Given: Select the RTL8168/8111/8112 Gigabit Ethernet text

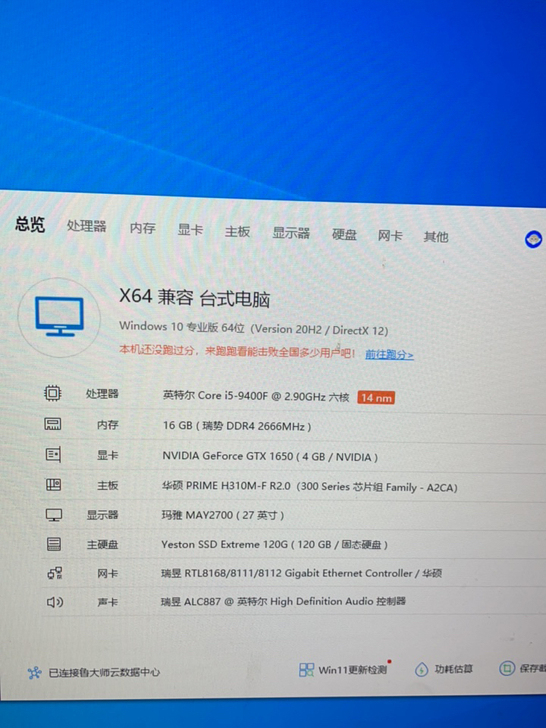Looking at the screenshot, I should tap(301, 573).
